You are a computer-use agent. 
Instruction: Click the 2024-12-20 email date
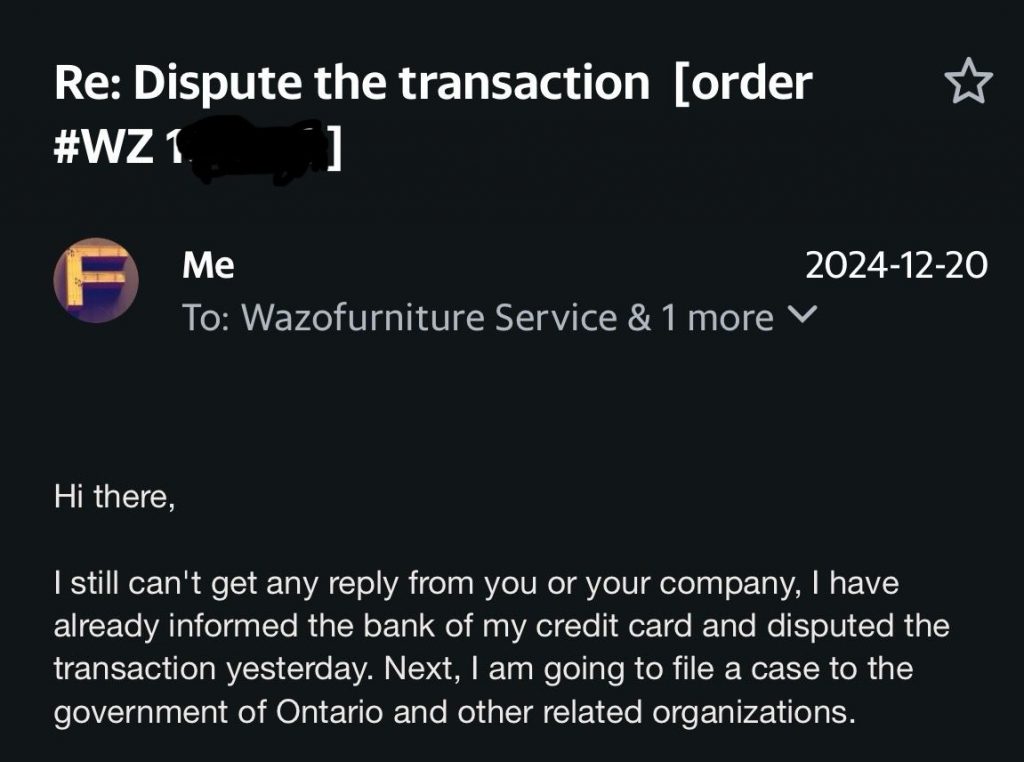(x=896, y=266)
